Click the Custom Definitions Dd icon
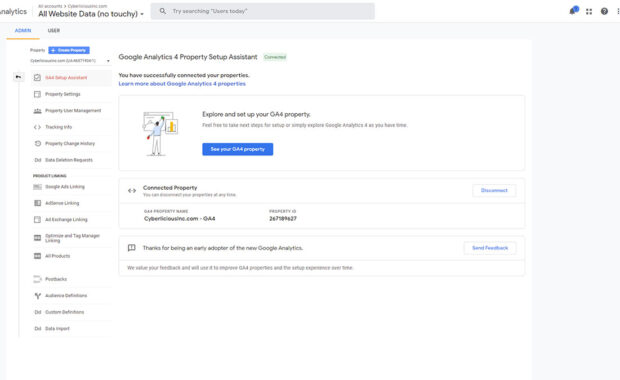Image resolution: width=620 pixels, height=380 pixels. [x=38, y=312]
